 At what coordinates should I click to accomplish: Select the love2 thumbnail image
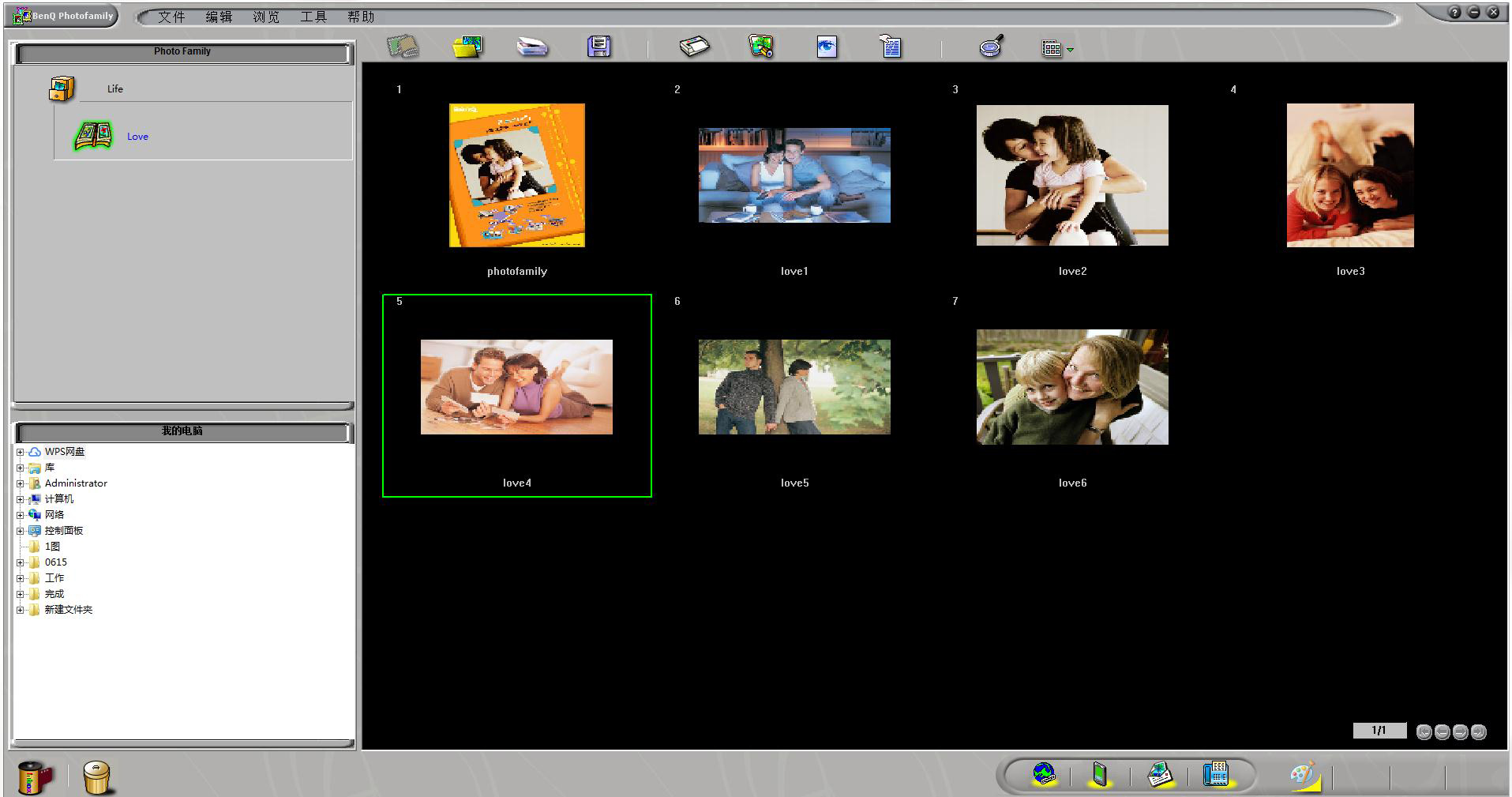[1072, 175]
